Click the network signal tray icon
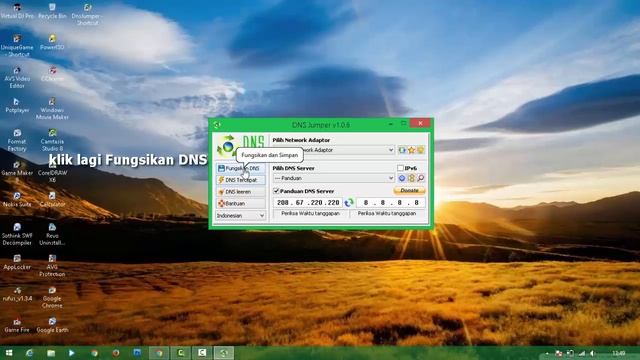640x360 pixels. 582,353
